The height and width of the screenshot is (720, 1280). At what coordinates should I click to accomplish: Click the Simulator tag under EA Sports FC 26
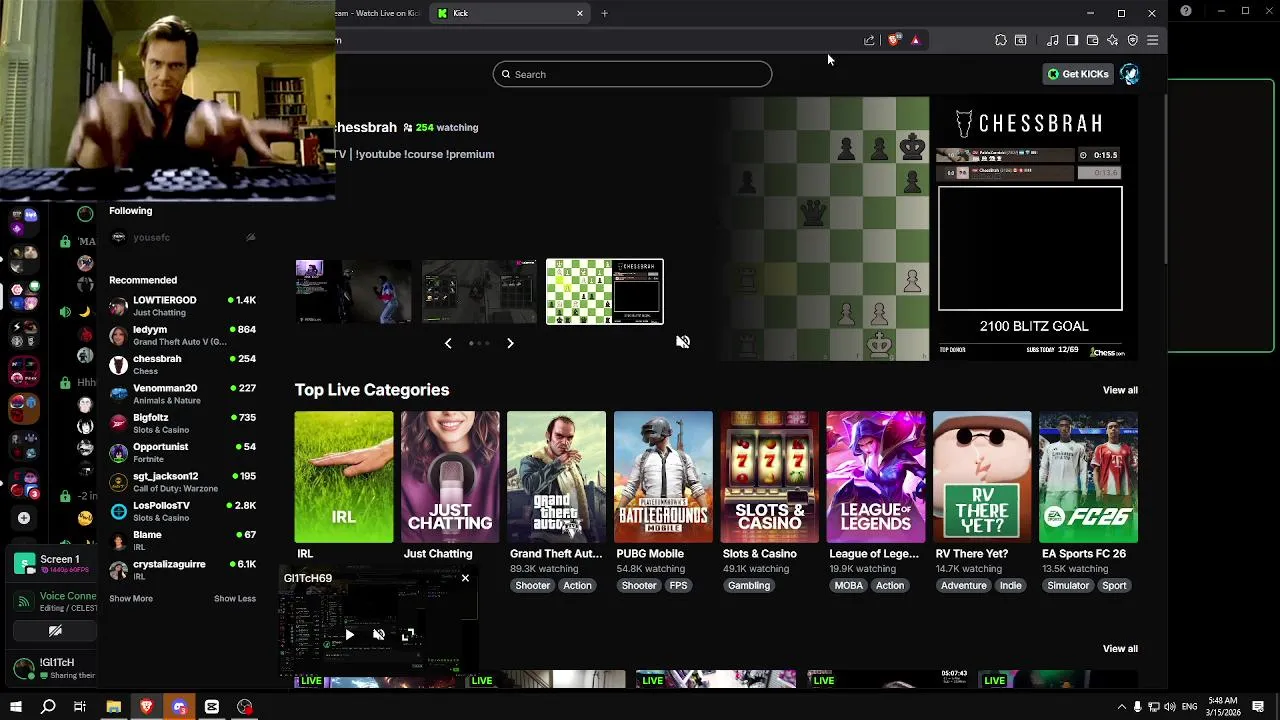click(1068, 586)
